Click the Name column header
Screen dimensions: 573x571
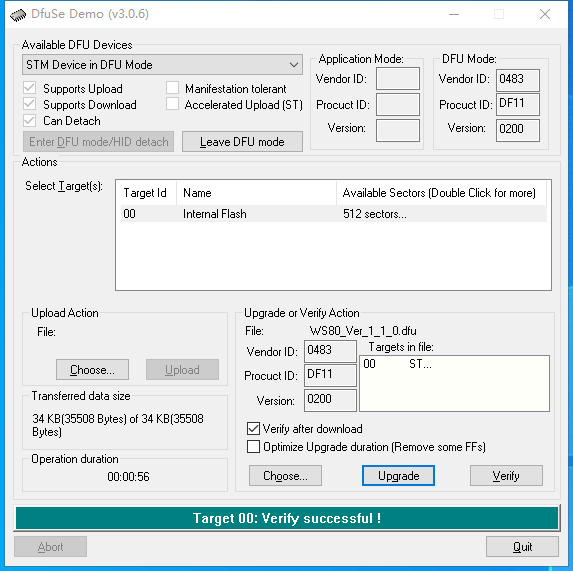[257, 193]
